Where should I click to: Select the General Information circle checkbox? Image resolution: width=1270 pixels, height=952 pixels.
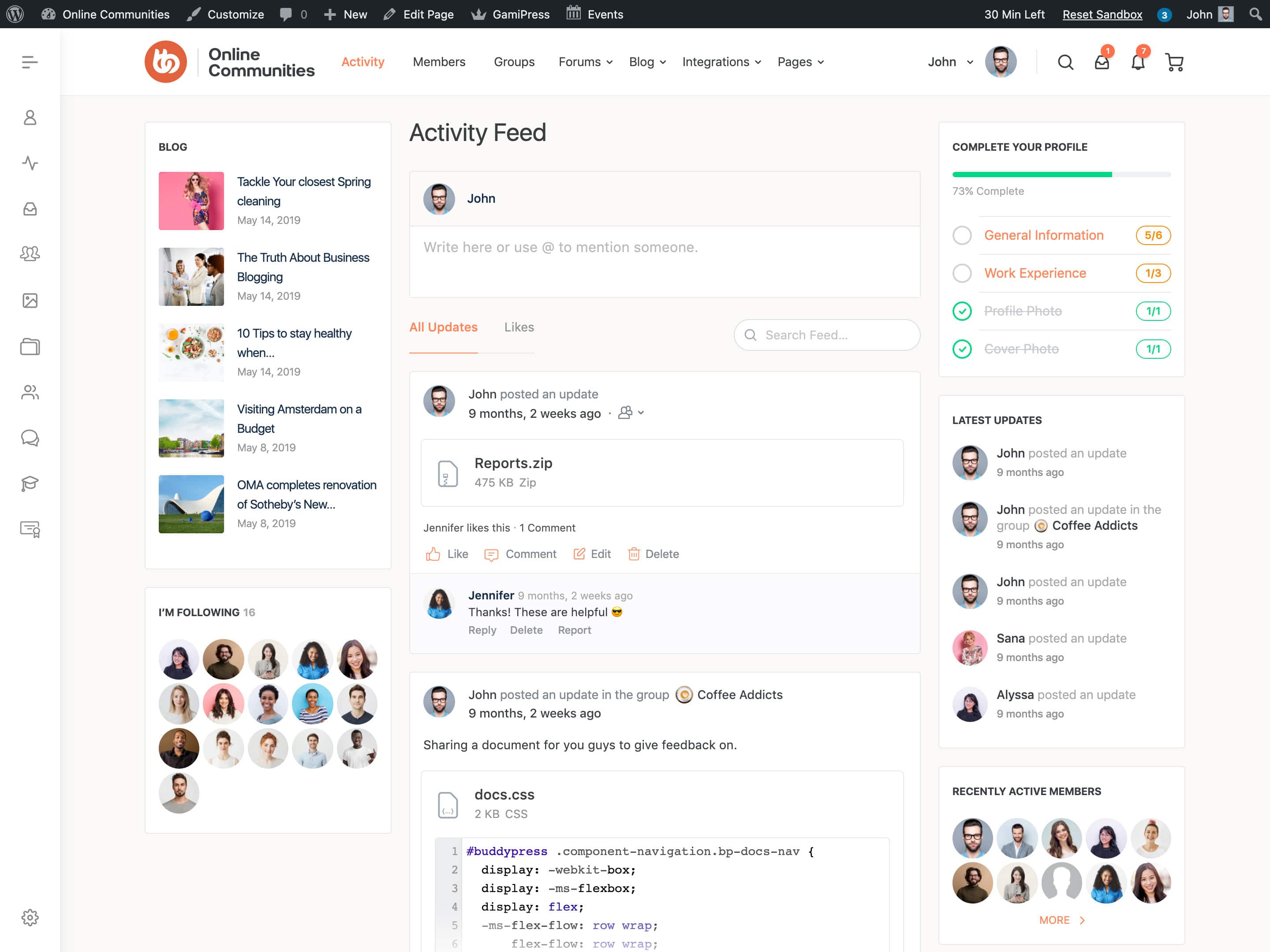(962, 235)
